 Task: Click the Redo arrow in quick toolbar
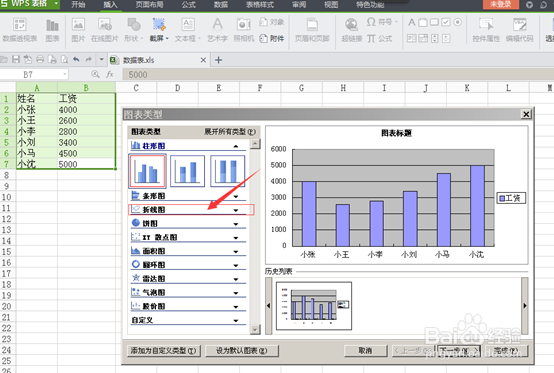(88, 59)
